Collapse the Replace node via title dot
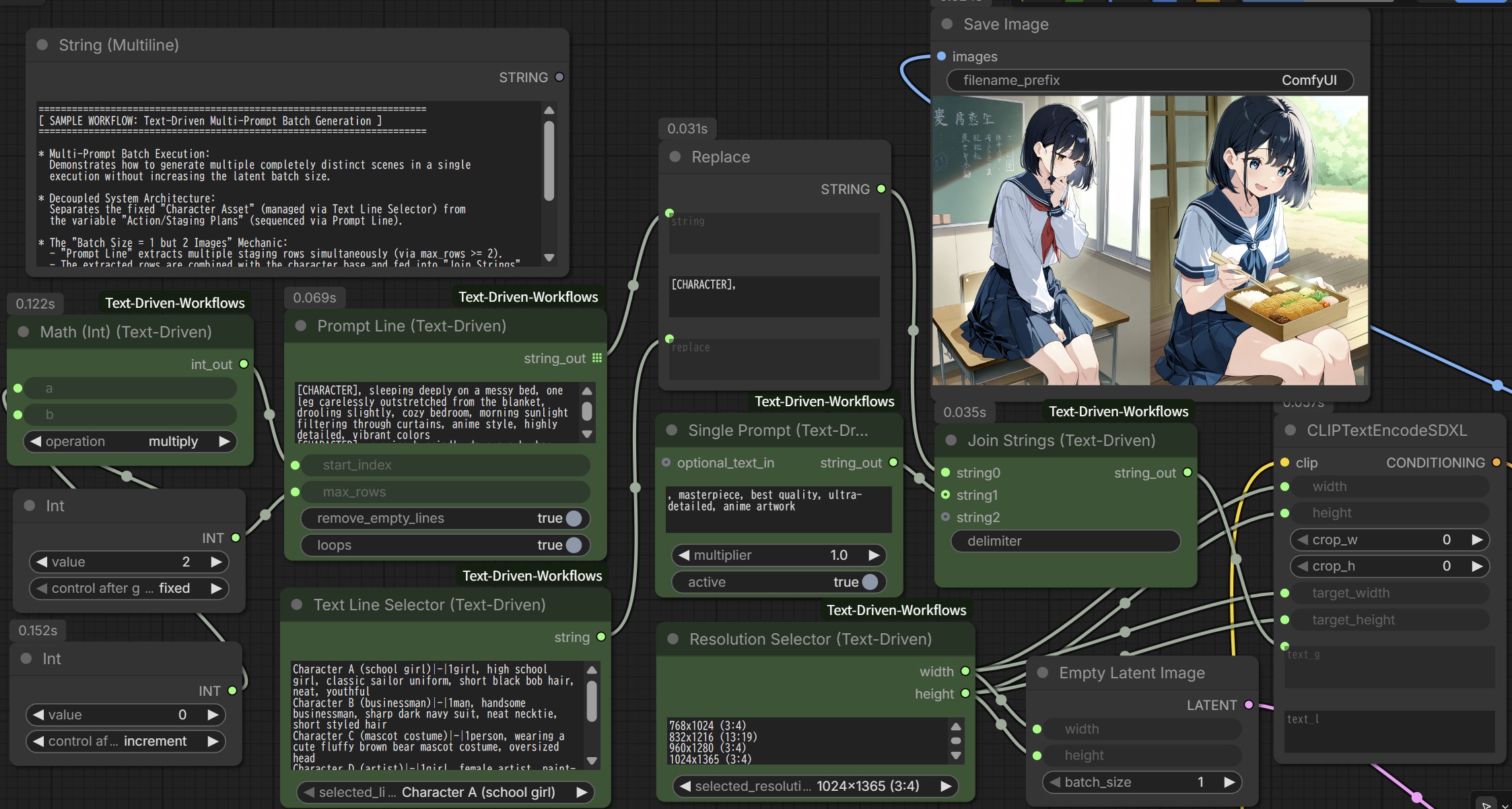The height and width of the screenshot is (809, 1512). [x=675, y=157]
